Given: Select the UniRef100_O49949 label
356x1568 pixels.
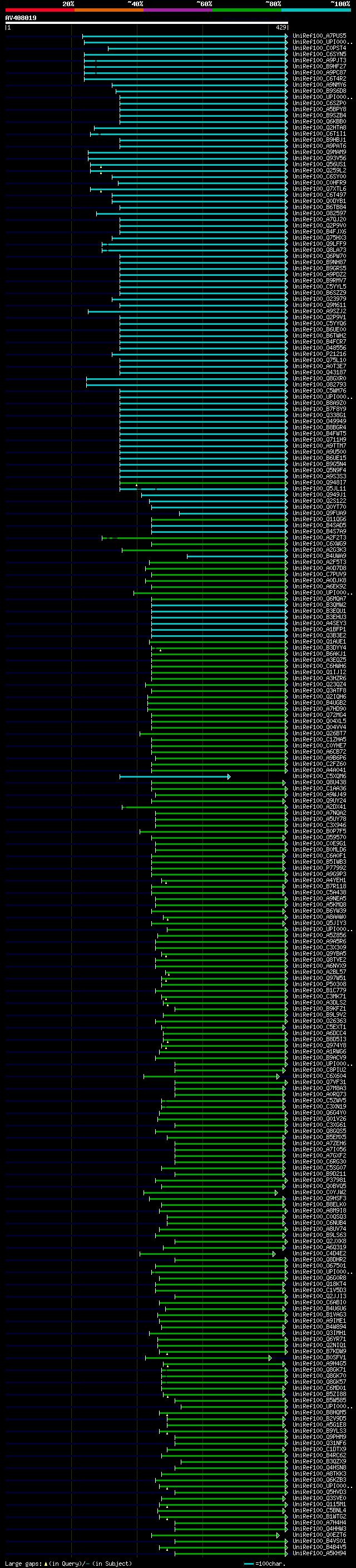Looking at the screenshot, I should (x=319, y=421).
